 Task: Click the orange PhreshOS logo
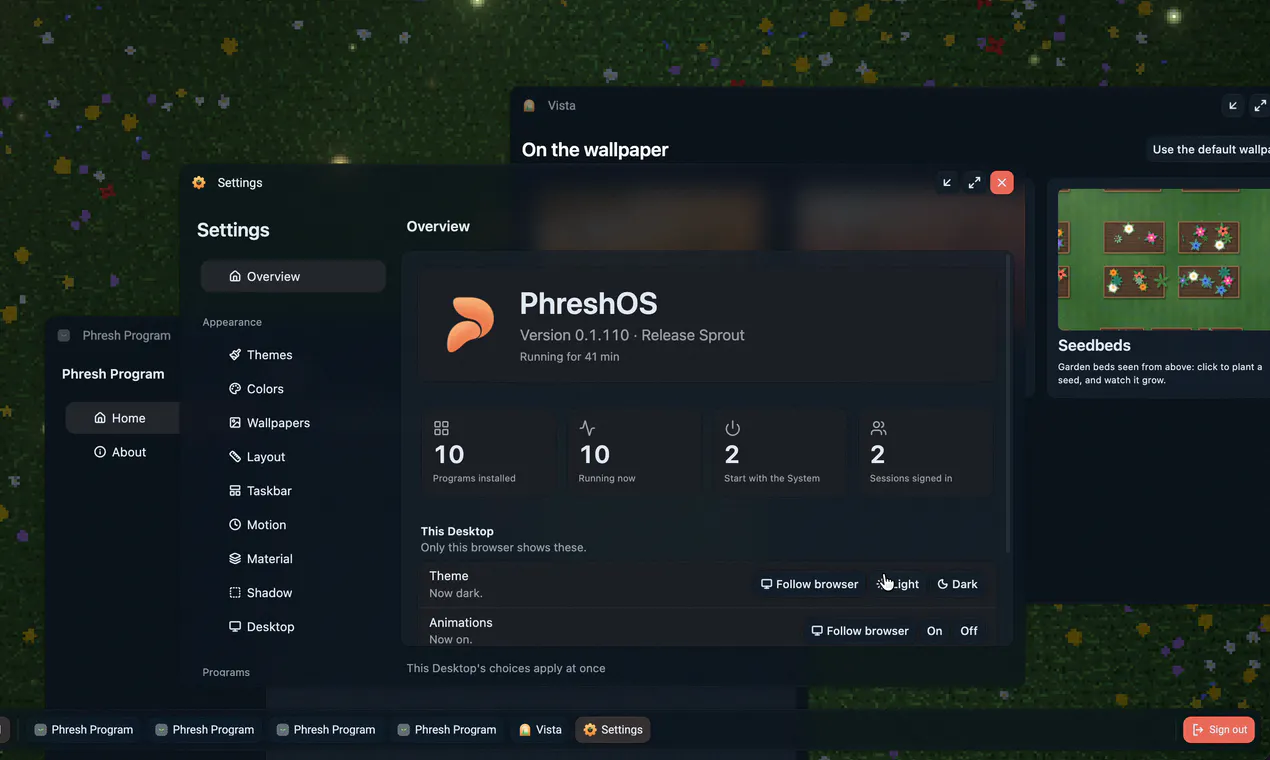(x=470, y=324)
